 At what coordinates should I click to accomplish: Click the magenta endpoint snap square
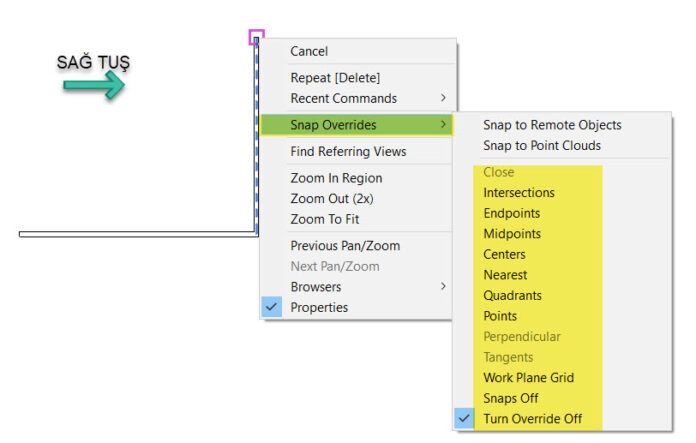coord(257,37)
